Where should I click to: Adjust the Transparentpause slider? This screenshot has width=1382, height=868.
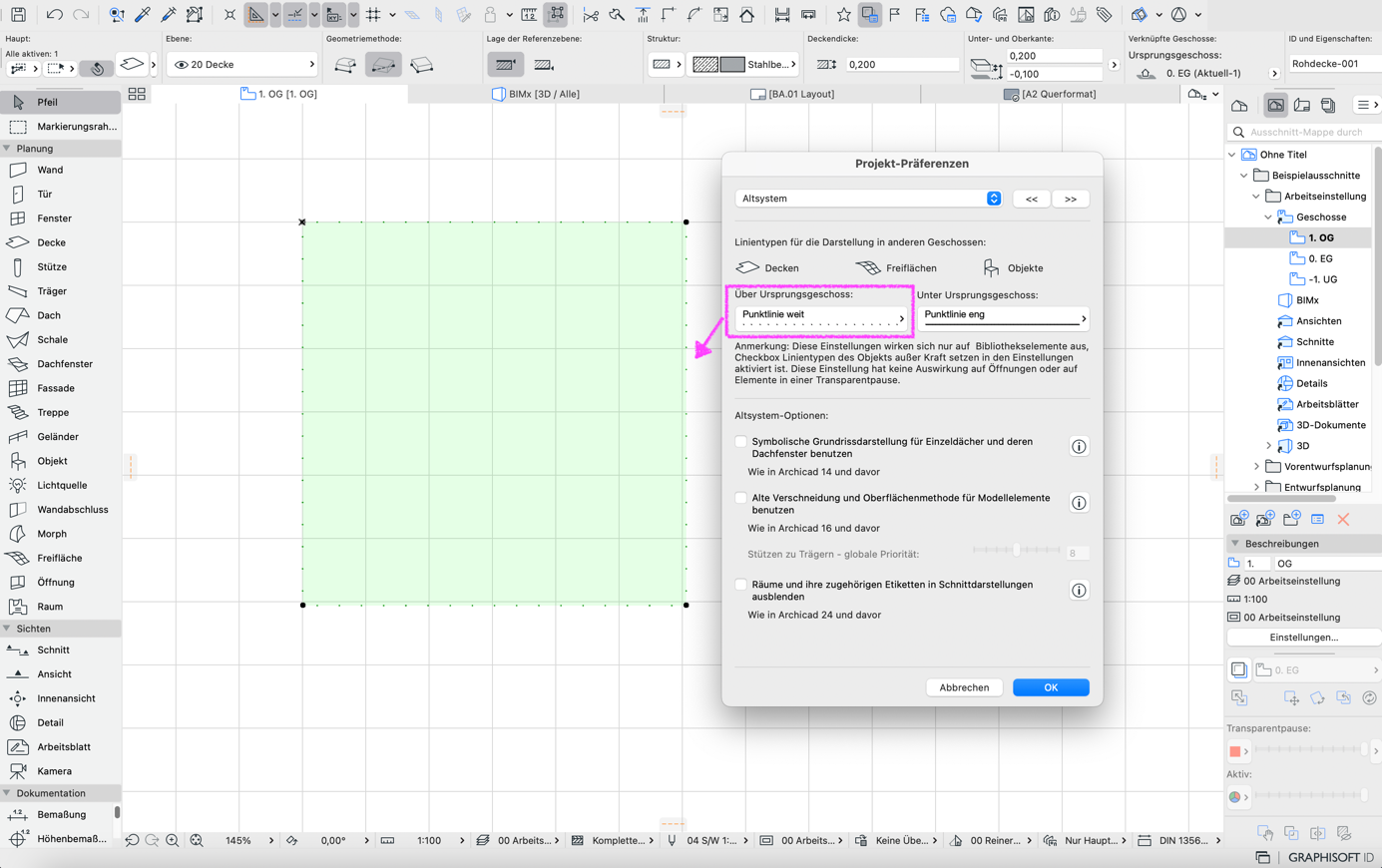[x=1311, y=750]
